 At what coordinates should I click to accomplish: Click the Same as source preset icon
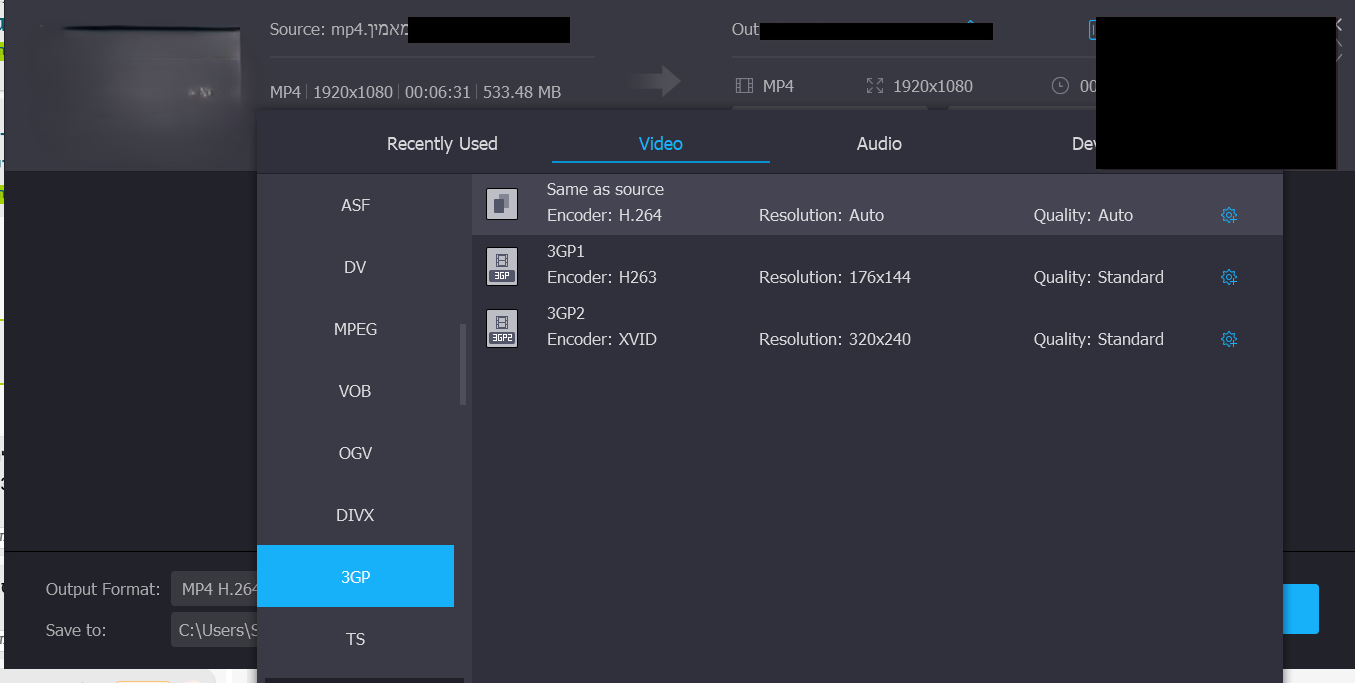pos(502,204)
